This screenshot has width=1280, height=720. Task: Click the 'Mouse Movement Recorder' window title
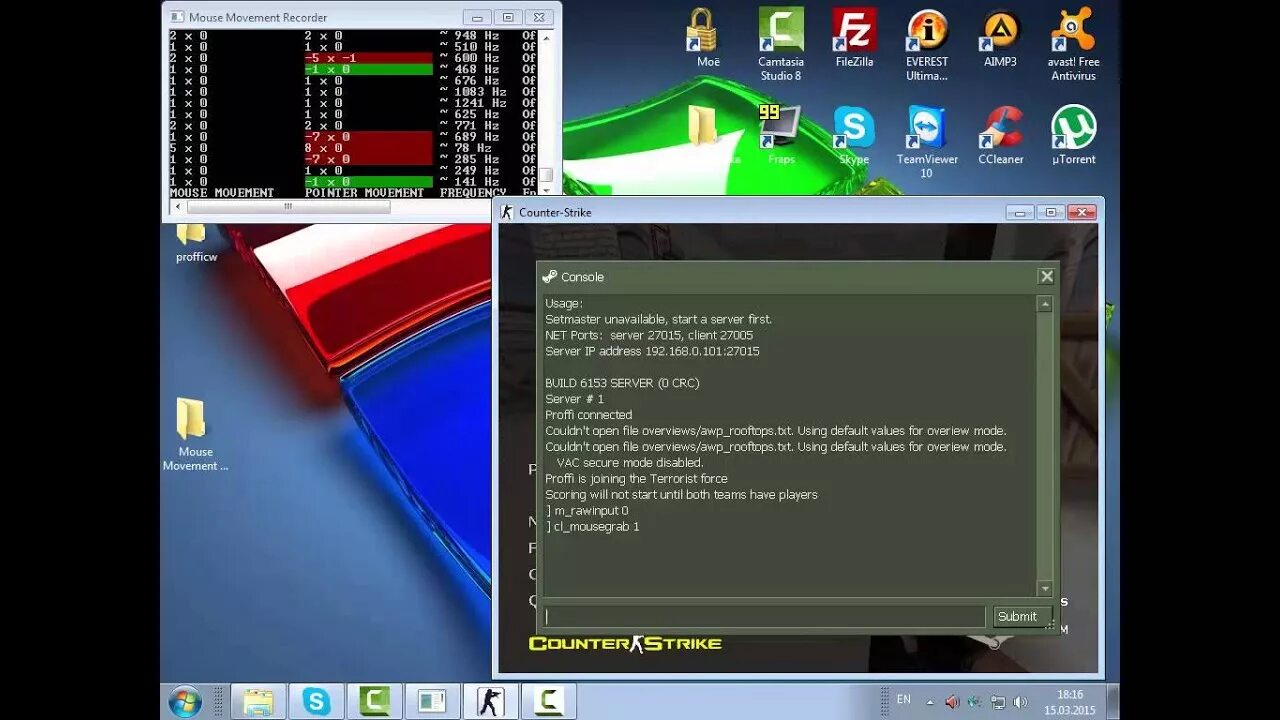[x=258, y=17]
